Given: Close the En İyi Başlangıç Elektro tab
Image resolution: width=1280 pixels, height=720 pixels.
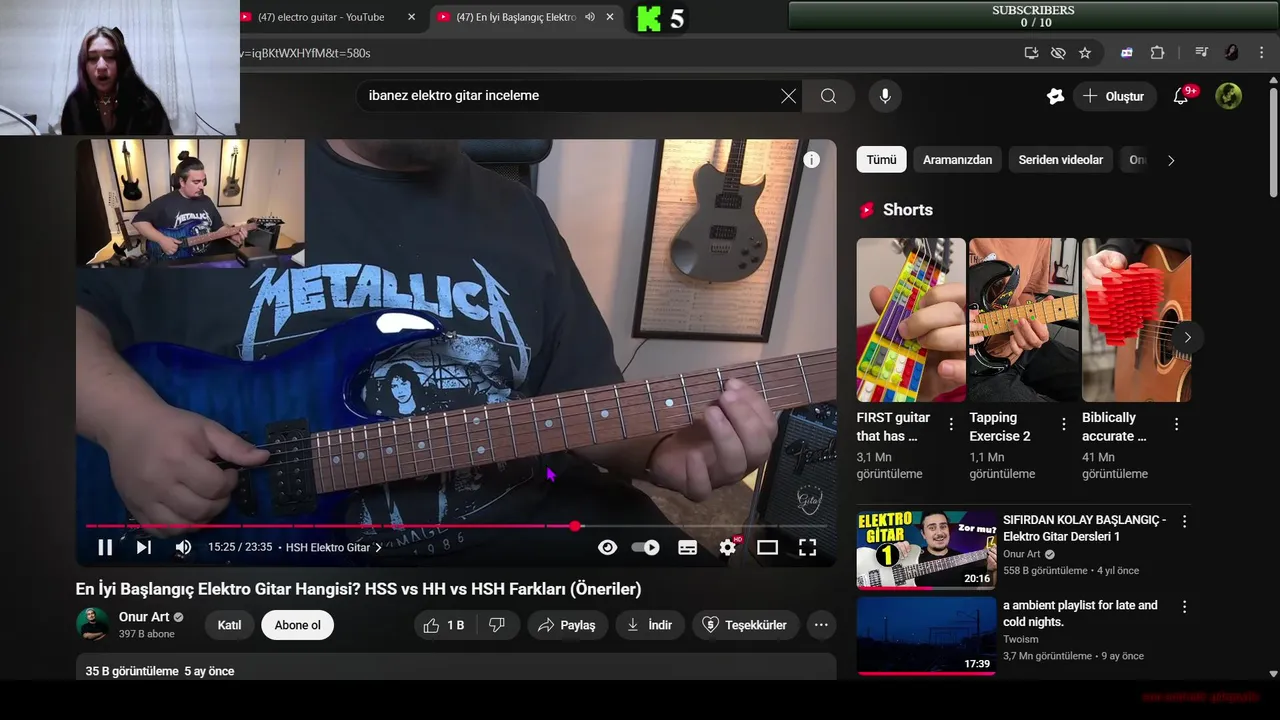Looking at the screenshot, I should (610, 17).
